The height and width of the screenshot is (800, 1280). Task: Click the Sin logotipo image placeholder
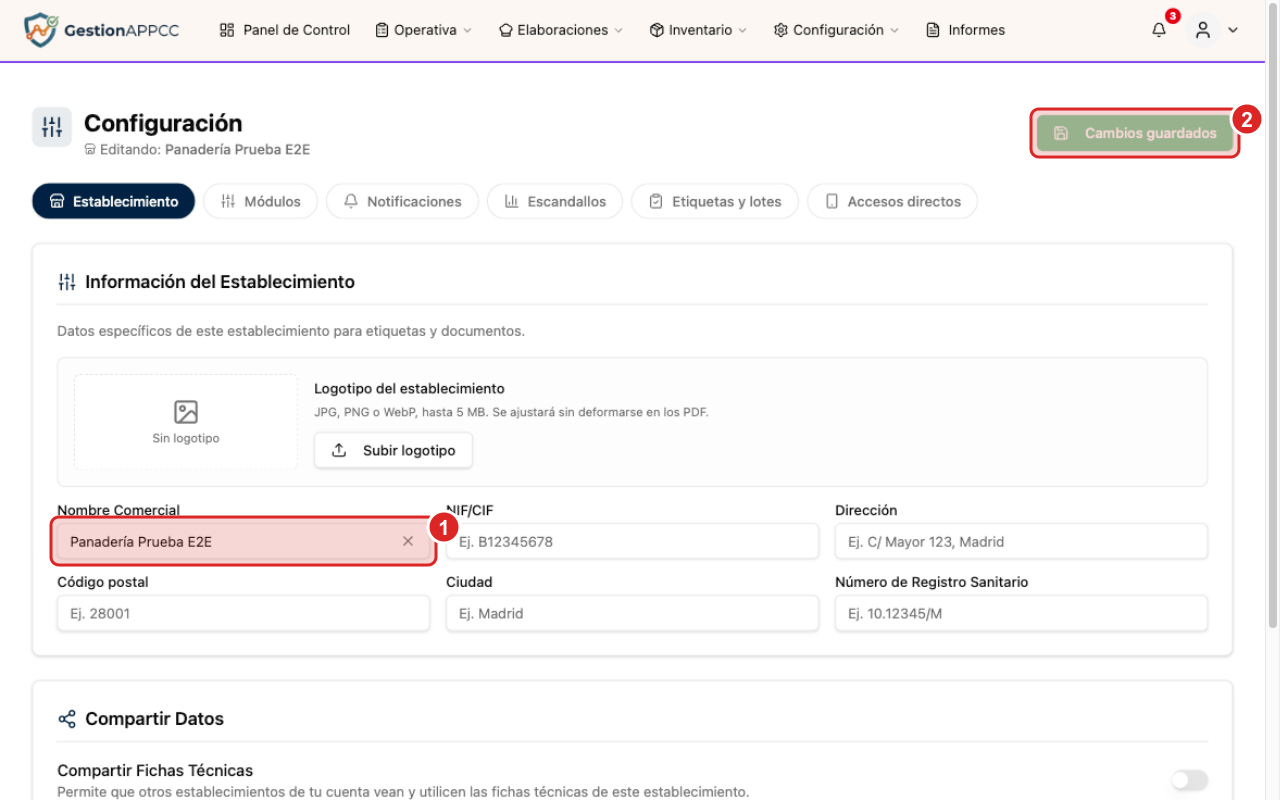coord(186,422)
